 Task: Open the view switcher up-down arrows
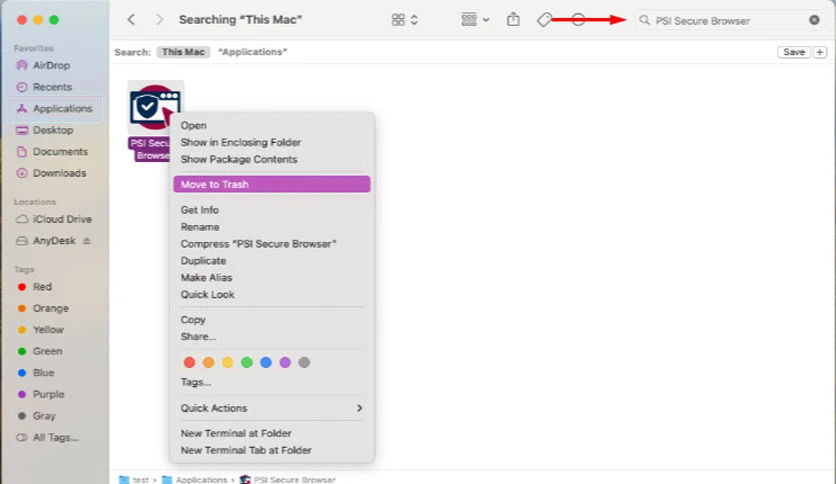[414, 20]
